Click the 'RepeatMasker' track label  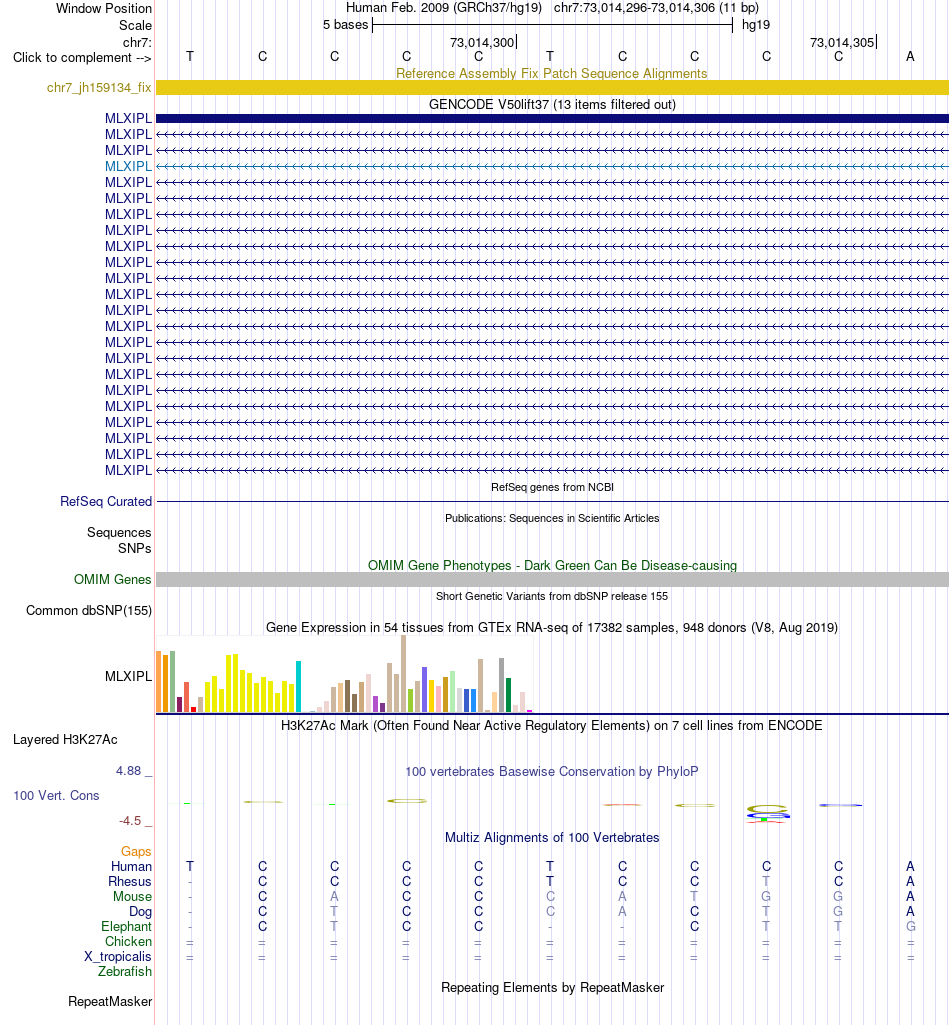click(x=110, y=1001)
